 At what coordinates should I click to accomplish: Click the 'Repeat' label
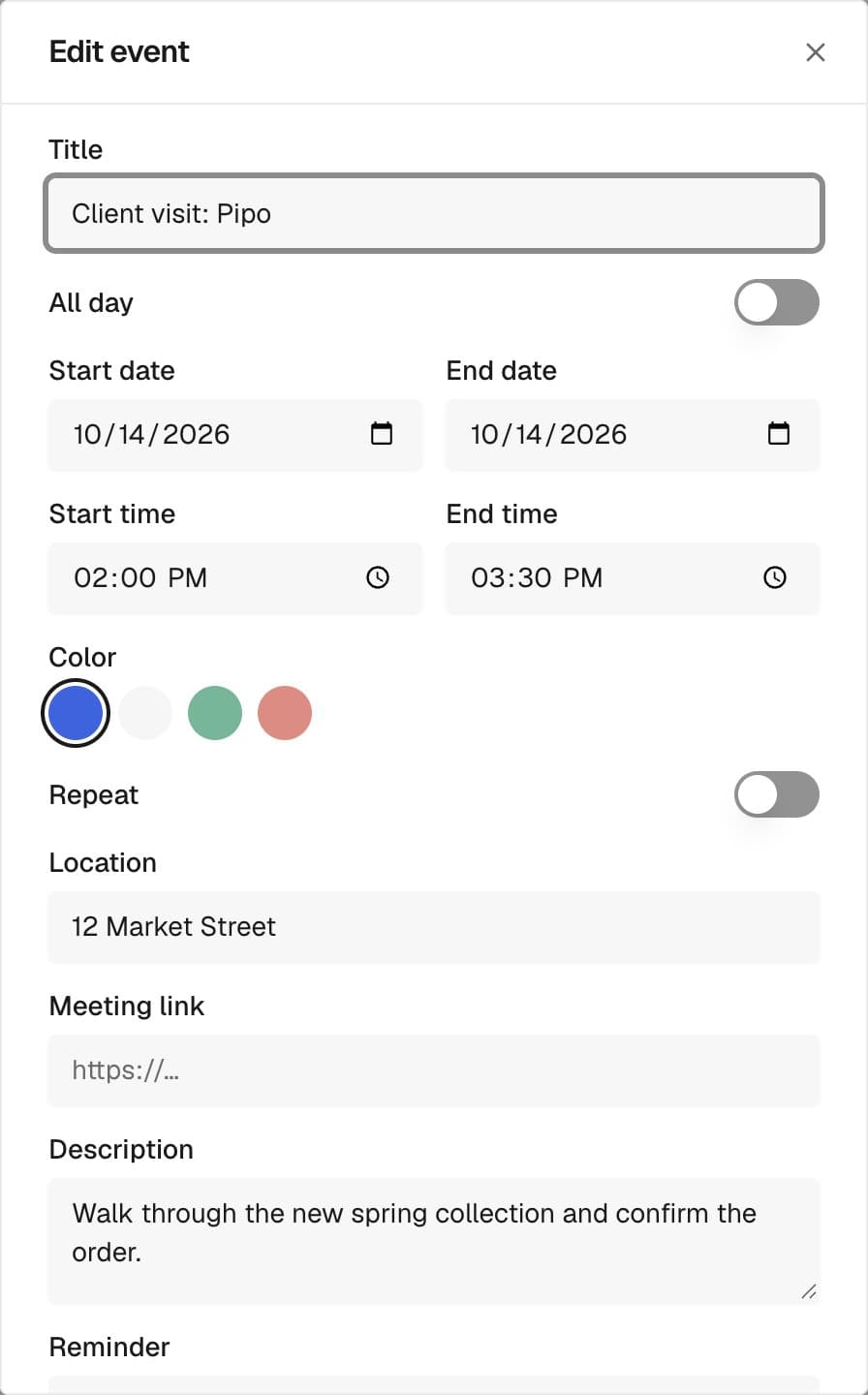(94, 795)
